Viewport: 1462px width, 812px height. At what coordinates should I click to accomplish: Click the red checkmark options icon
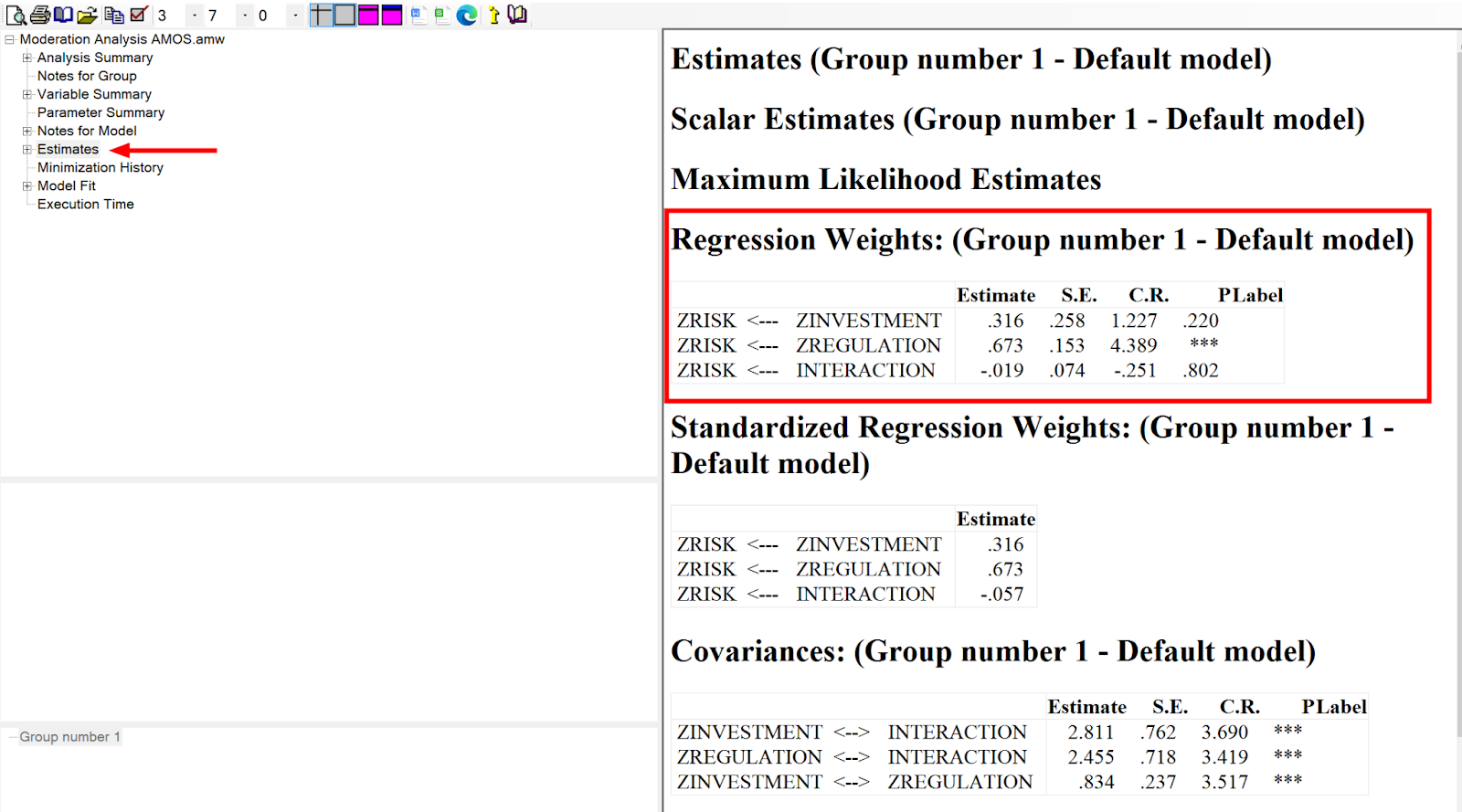pyautogui.click(x=139, y=15)
